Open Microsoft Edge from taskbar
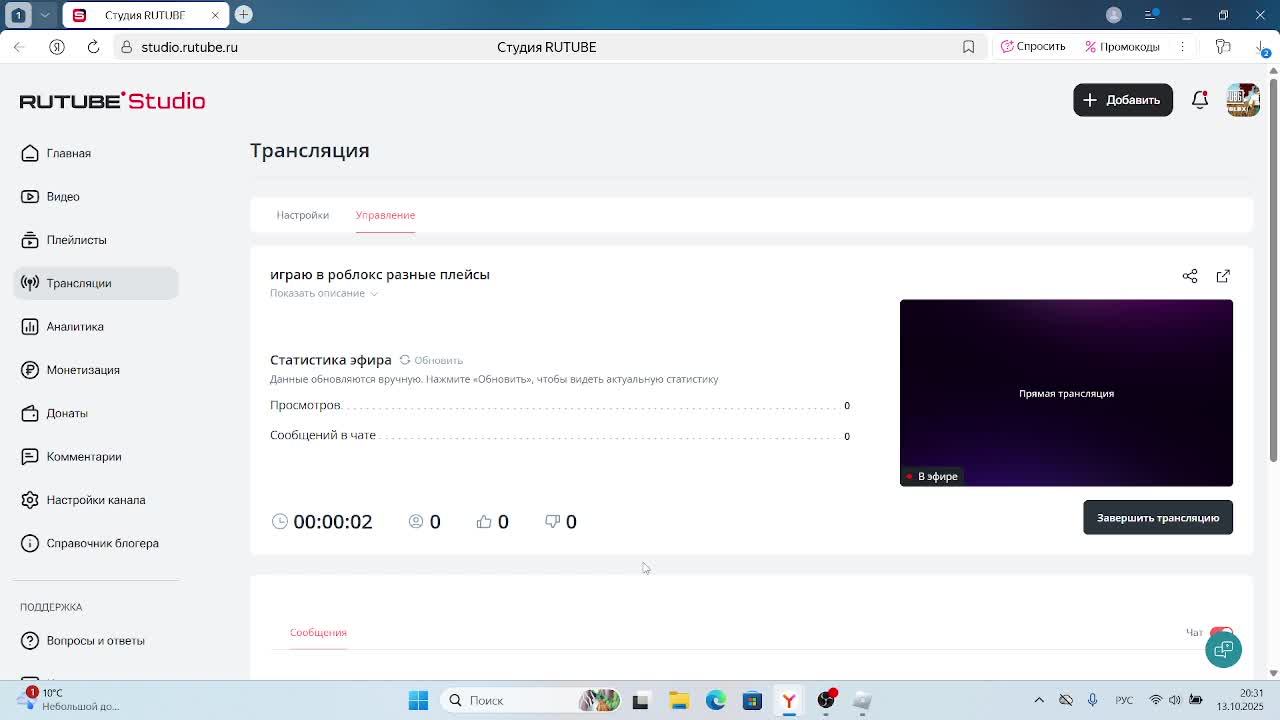1280x720 pixels. click(x=715, y=700)
